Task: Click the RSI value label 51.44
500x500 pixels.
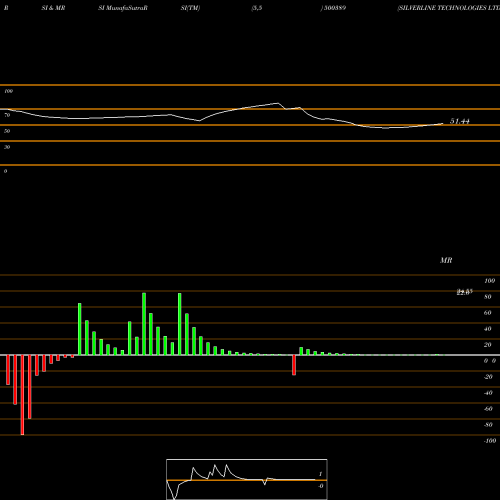Action: click(x=460, y=121)
